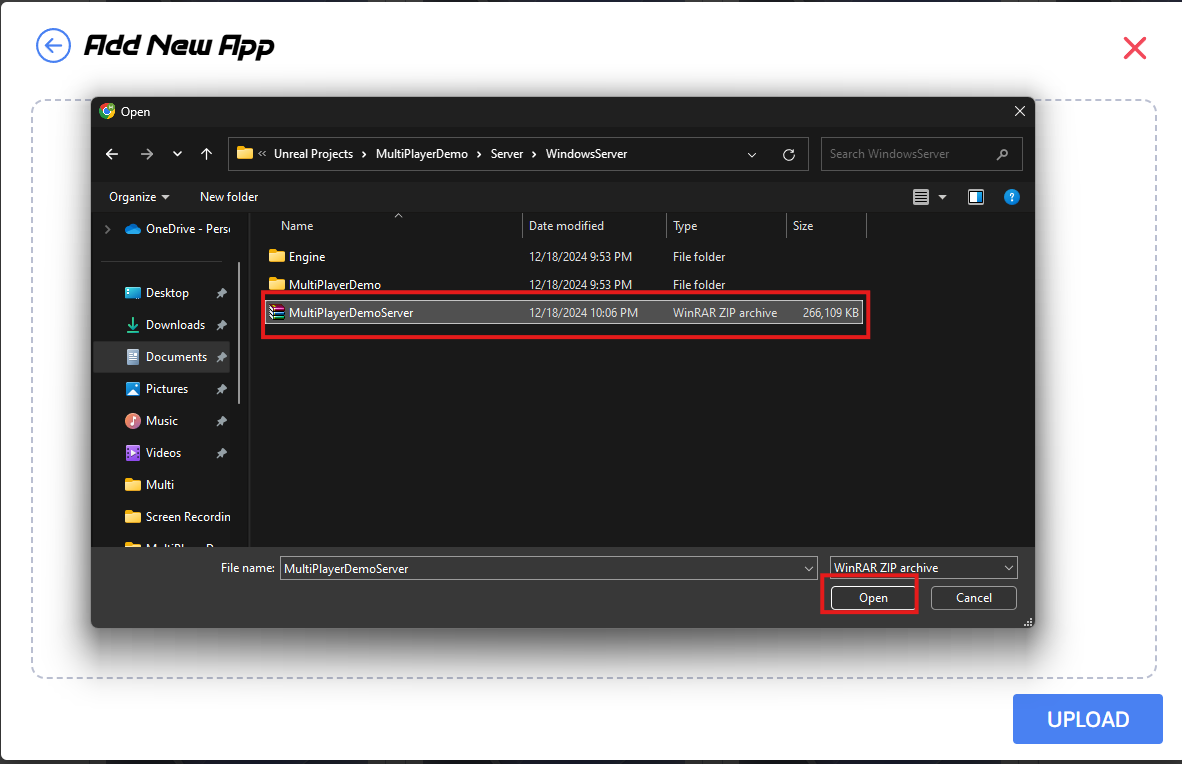Toggle the preview pane icon
Screen dimensions: 1182x764
point(975,197)
